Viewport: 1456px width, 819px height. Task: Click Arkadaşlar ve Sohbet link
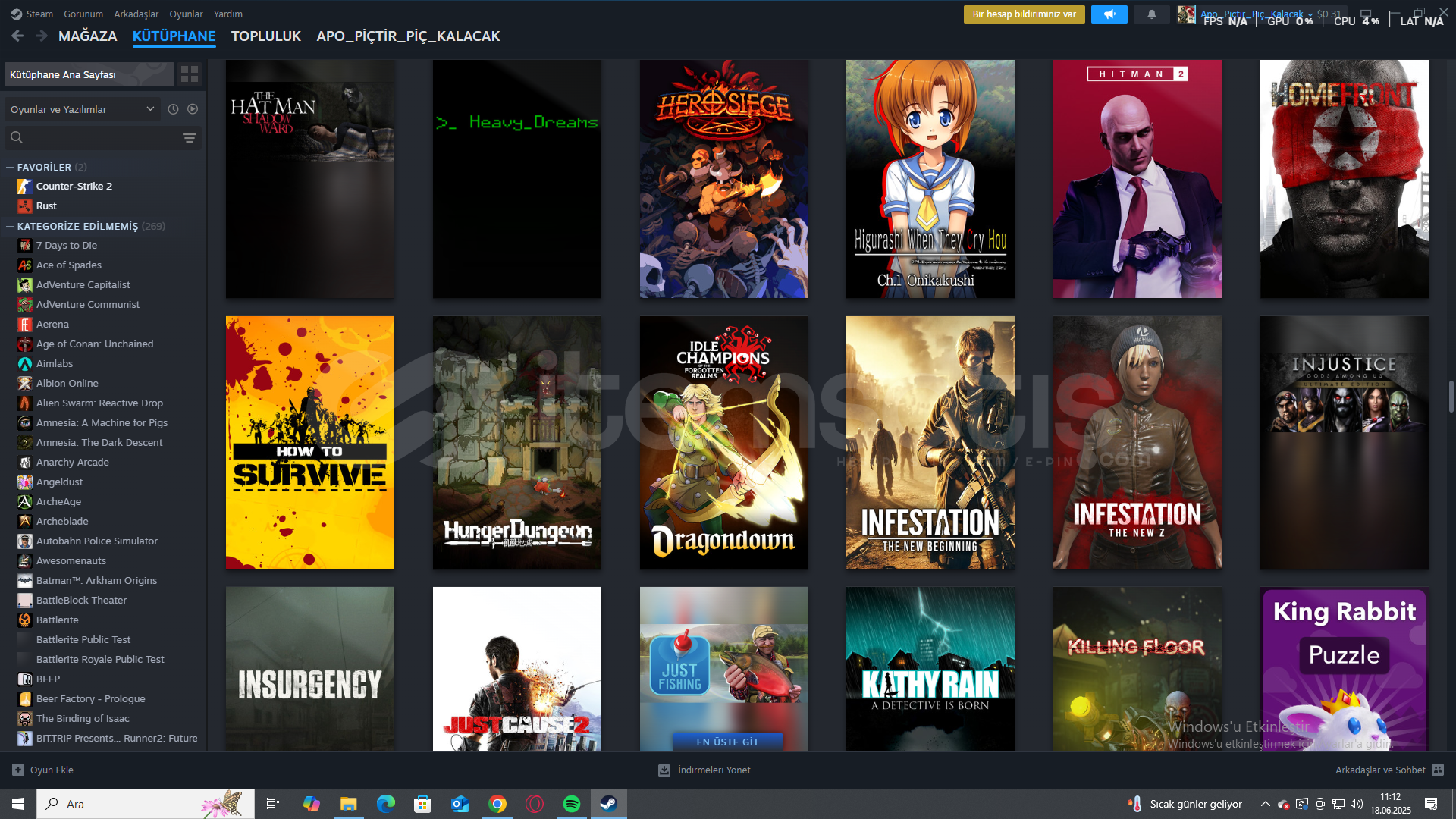(x=1380, y=770)
